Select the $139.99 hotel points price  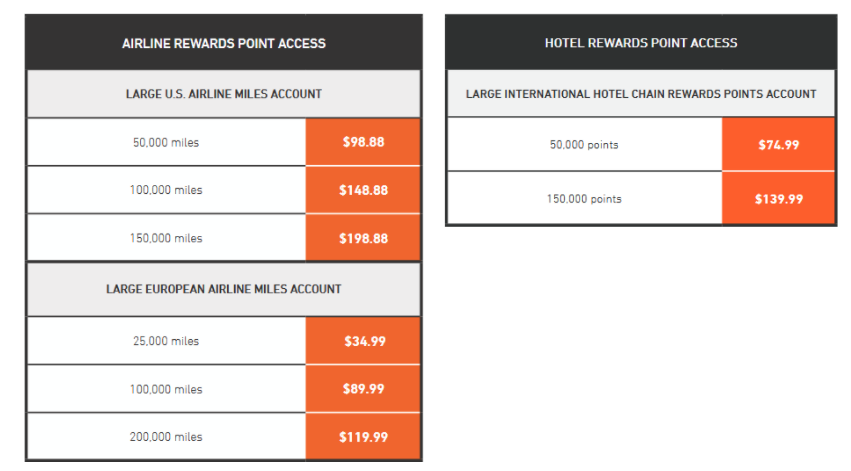(x=779, y=199)
